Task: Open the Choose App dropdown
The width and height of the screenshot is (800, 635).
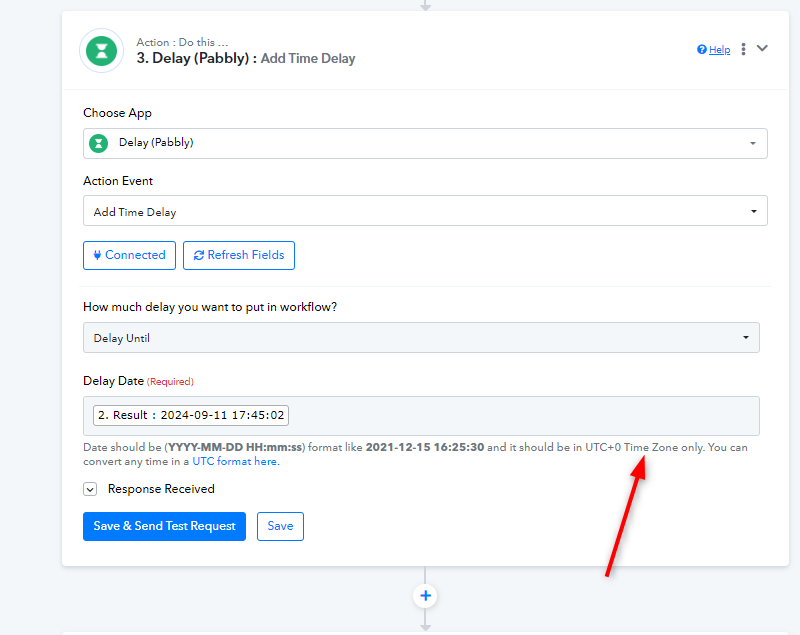Action: (425, 143)
